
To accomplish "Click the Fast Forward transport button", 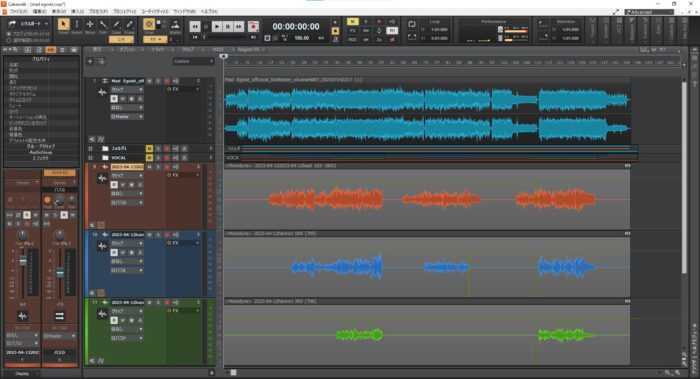I will 239,27.
